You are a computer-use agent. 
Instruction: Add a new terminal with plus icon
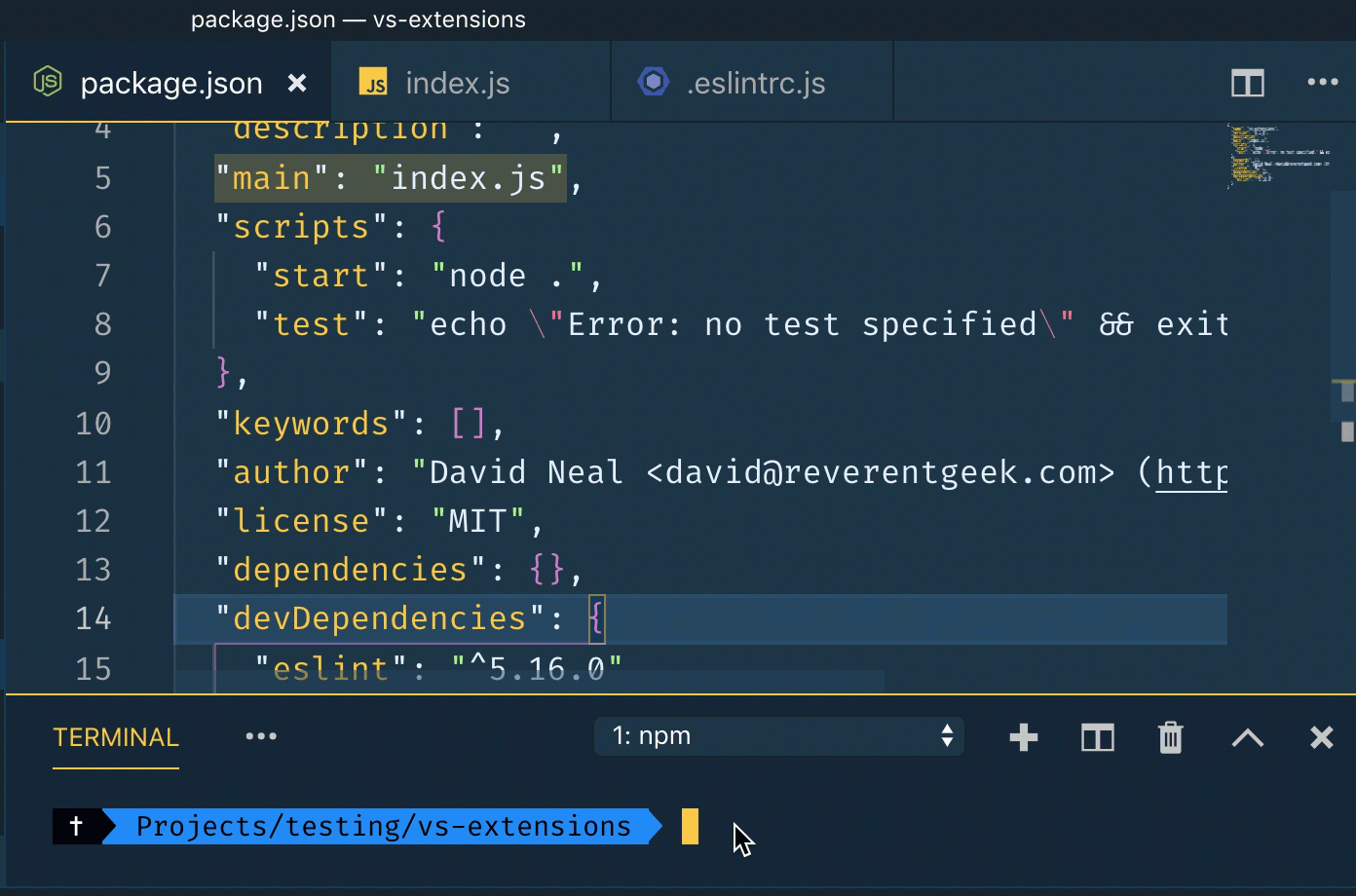pos(1023,737)
